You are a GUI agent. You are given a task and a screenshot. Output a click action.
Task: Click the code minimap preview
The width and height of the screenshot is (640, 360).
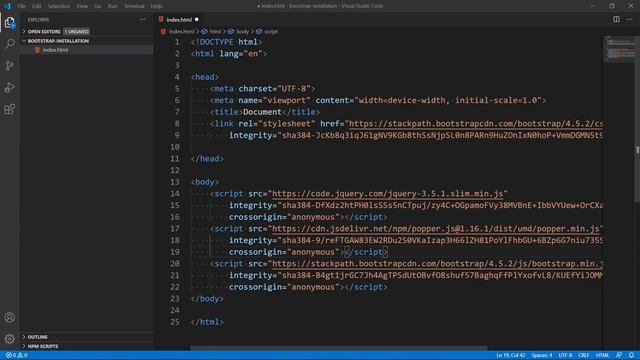[620, 49]
